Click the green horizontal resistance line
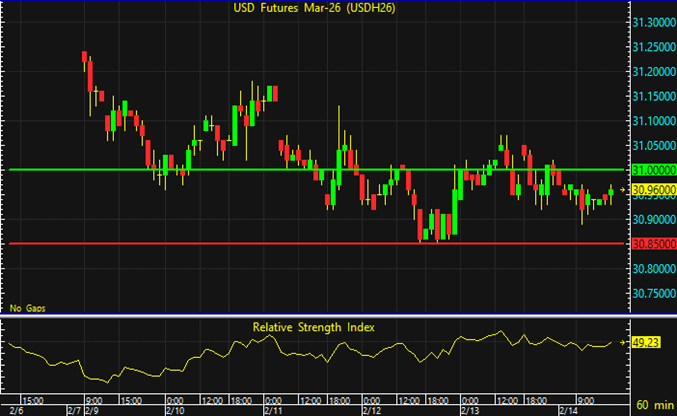The height and width of the screenshot is (416, 677). tap(300, 169)
